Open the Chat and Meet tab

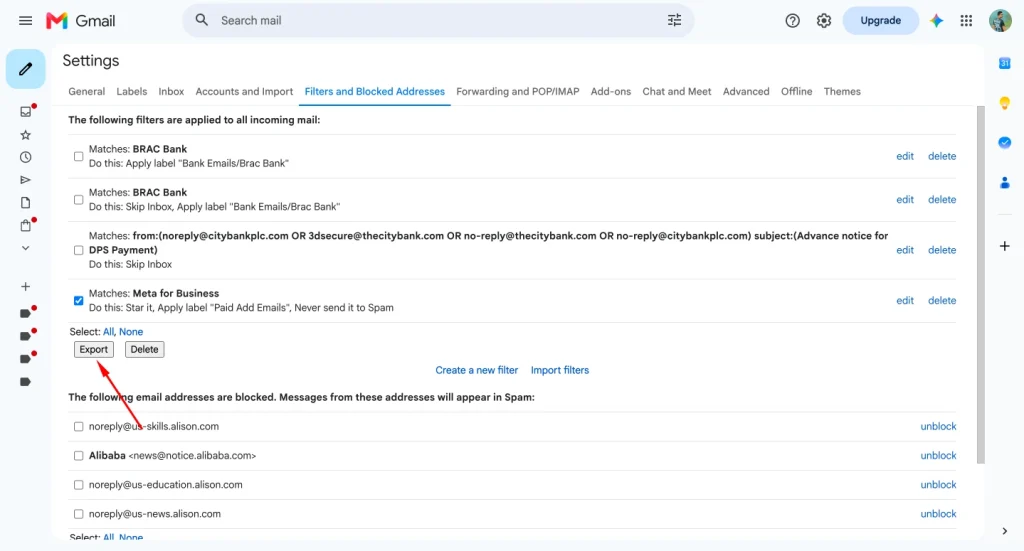tap(677, 91)
